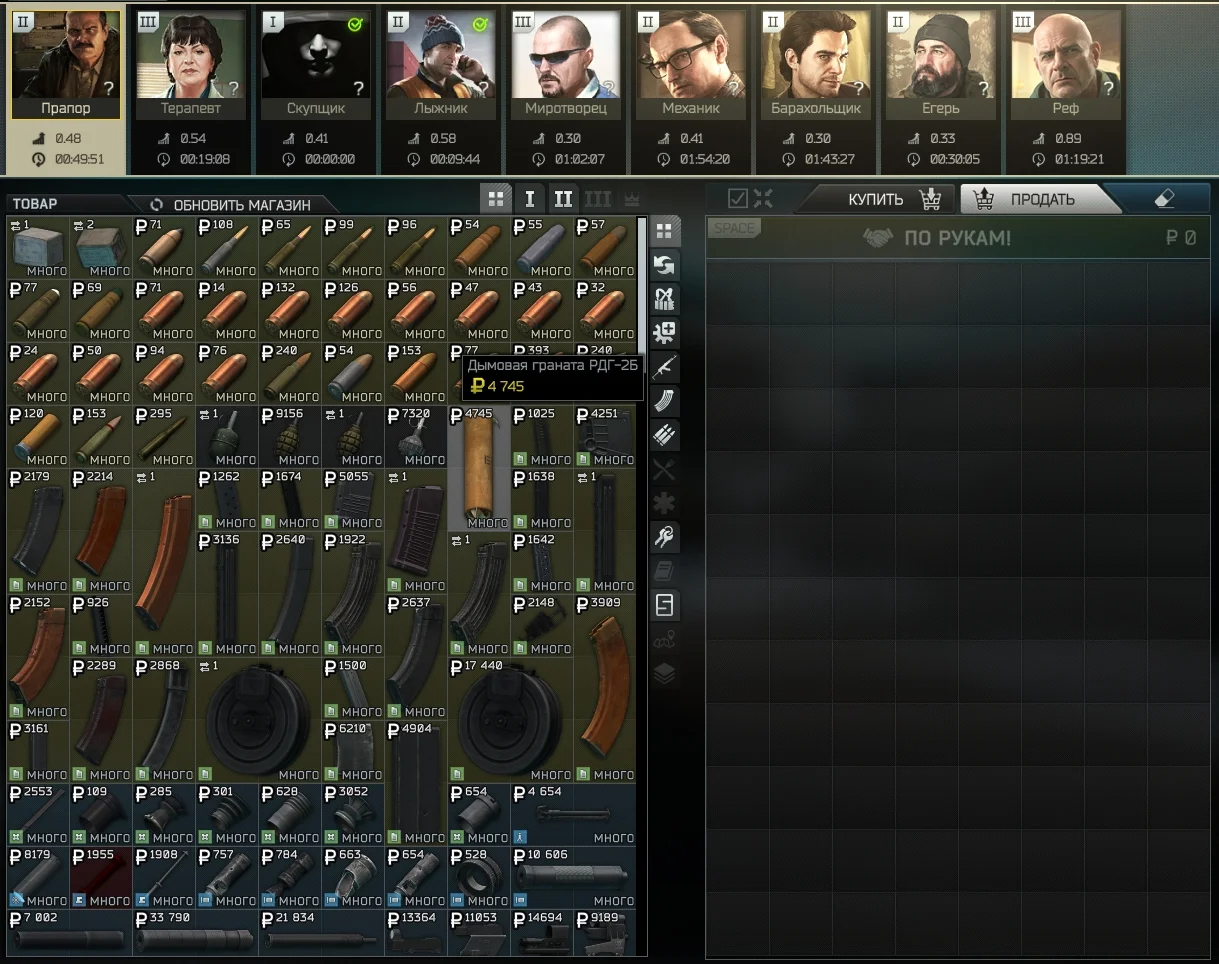Select the bullet priced 240 in third row start

[290, 374]
